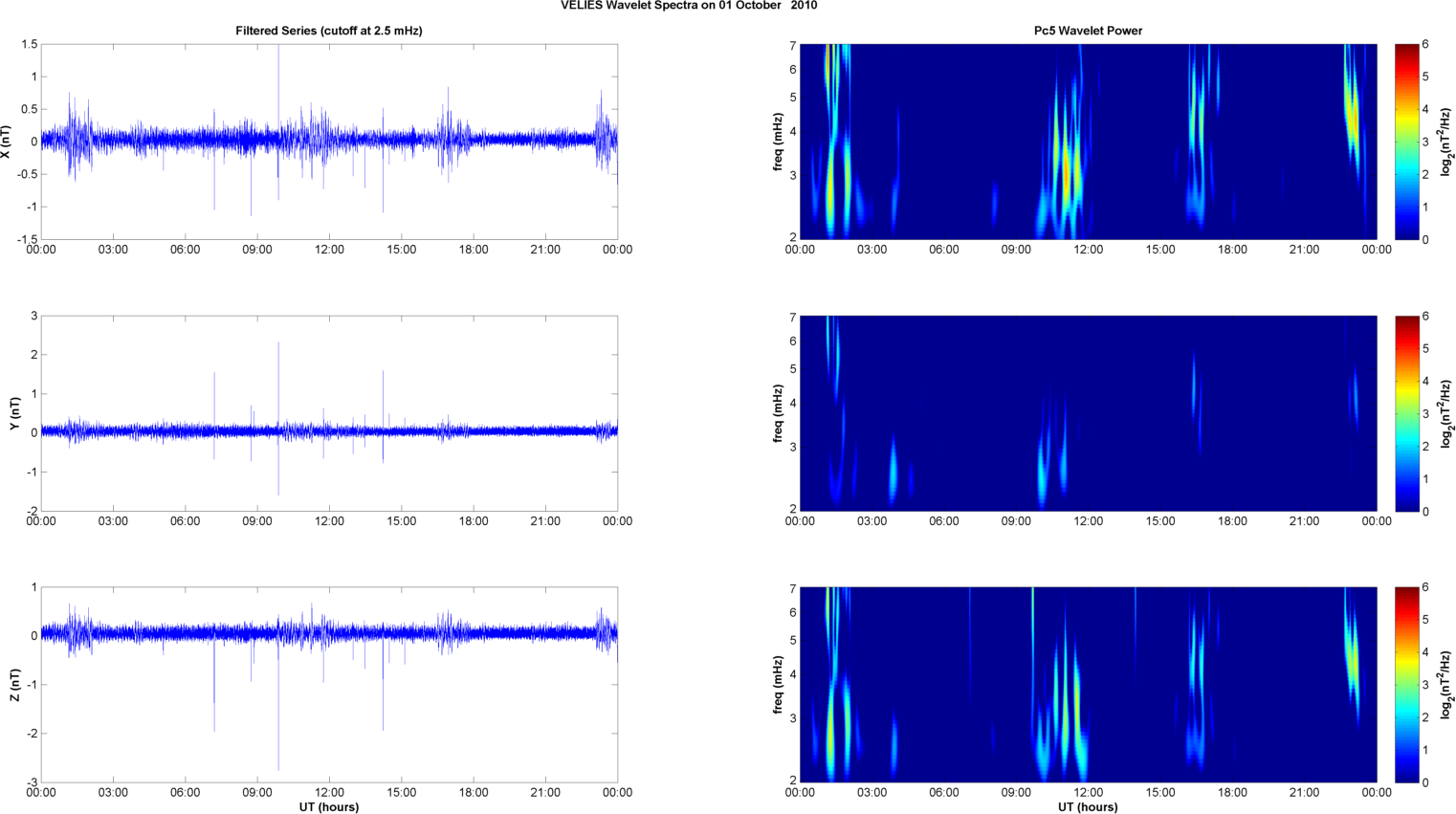
Task: Click the top wavelet power spectrogram for X
Action: tap(1088, 142)
